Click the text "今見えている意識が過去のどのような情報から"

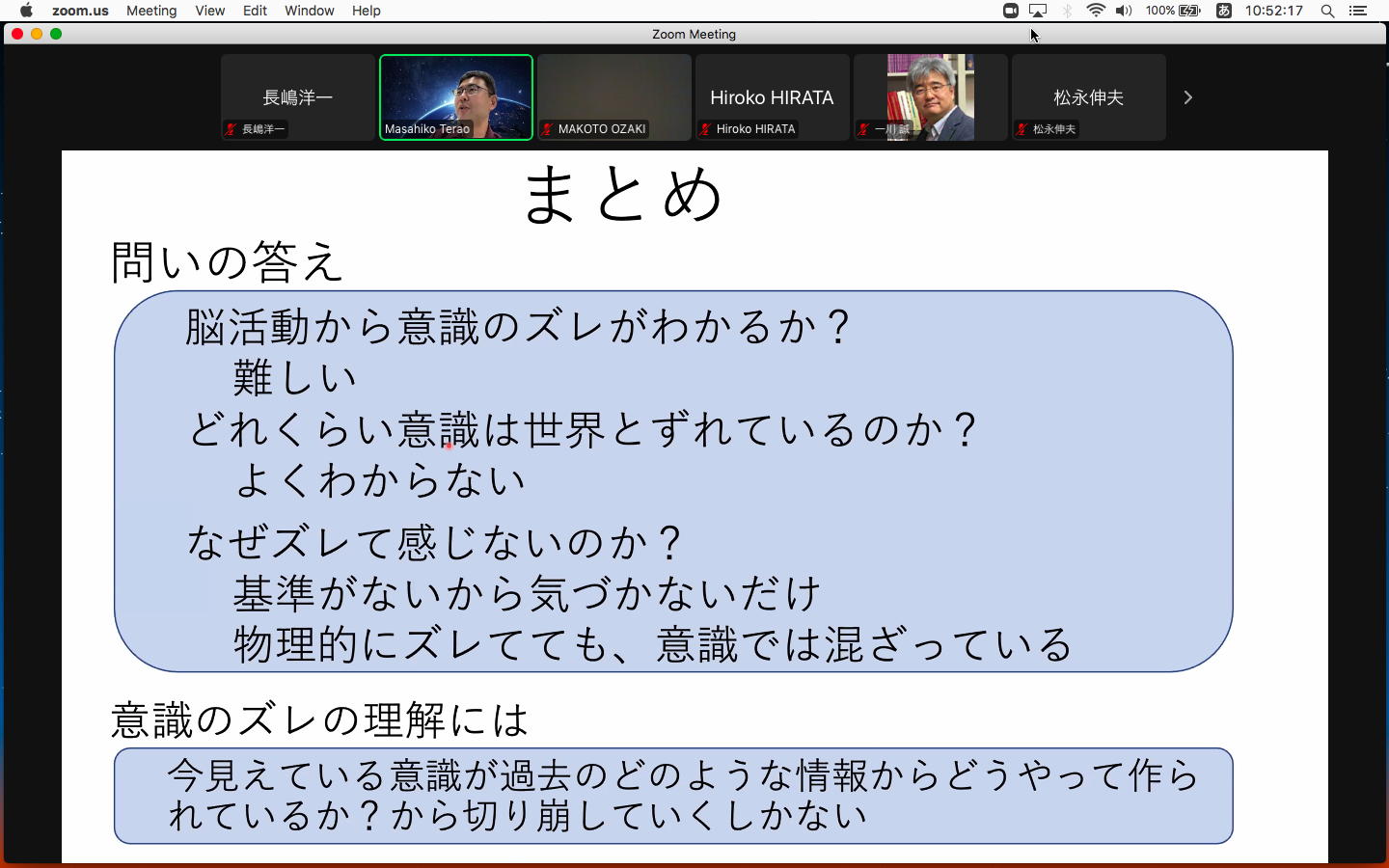click(x=557, y=774)
